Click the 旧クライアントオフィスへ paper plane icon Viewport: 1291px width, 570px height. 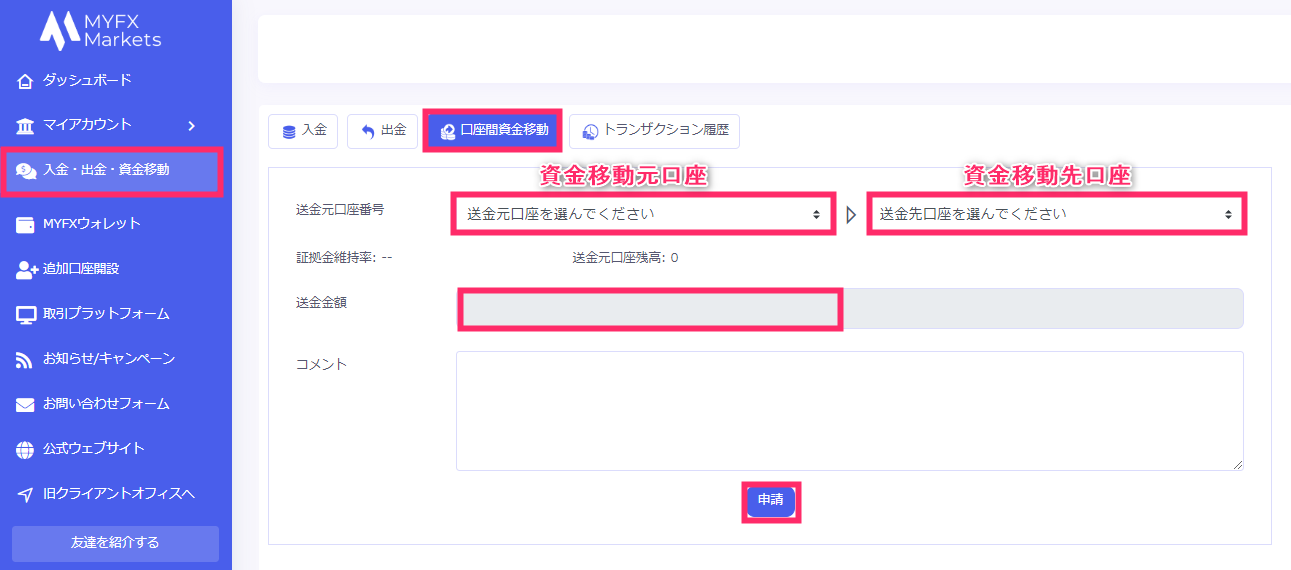tap(26, 494)
